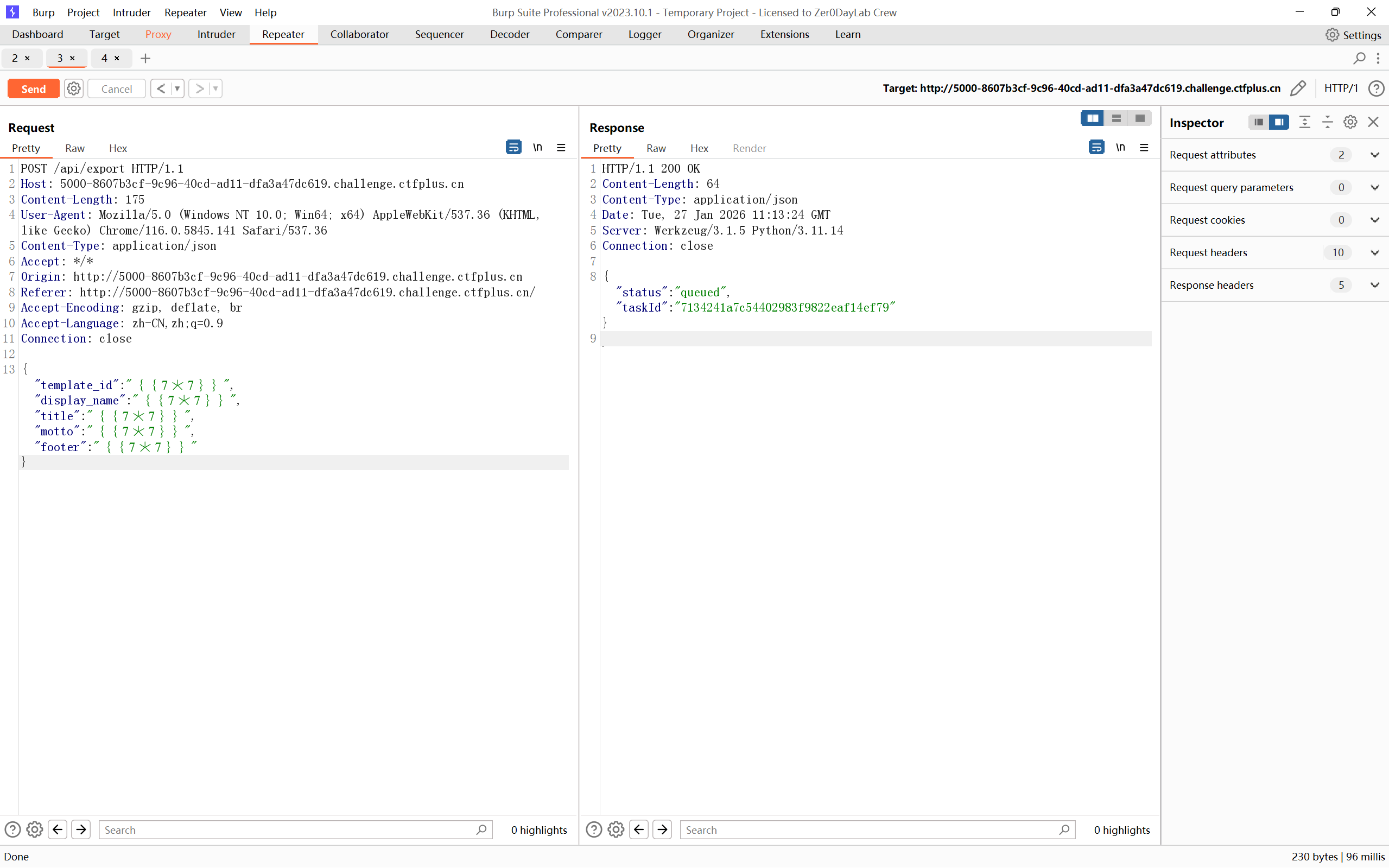This screenshot has width=1389, height=868.
Task: Select side-by-side request/response layout
Action: pos(1092,118)
